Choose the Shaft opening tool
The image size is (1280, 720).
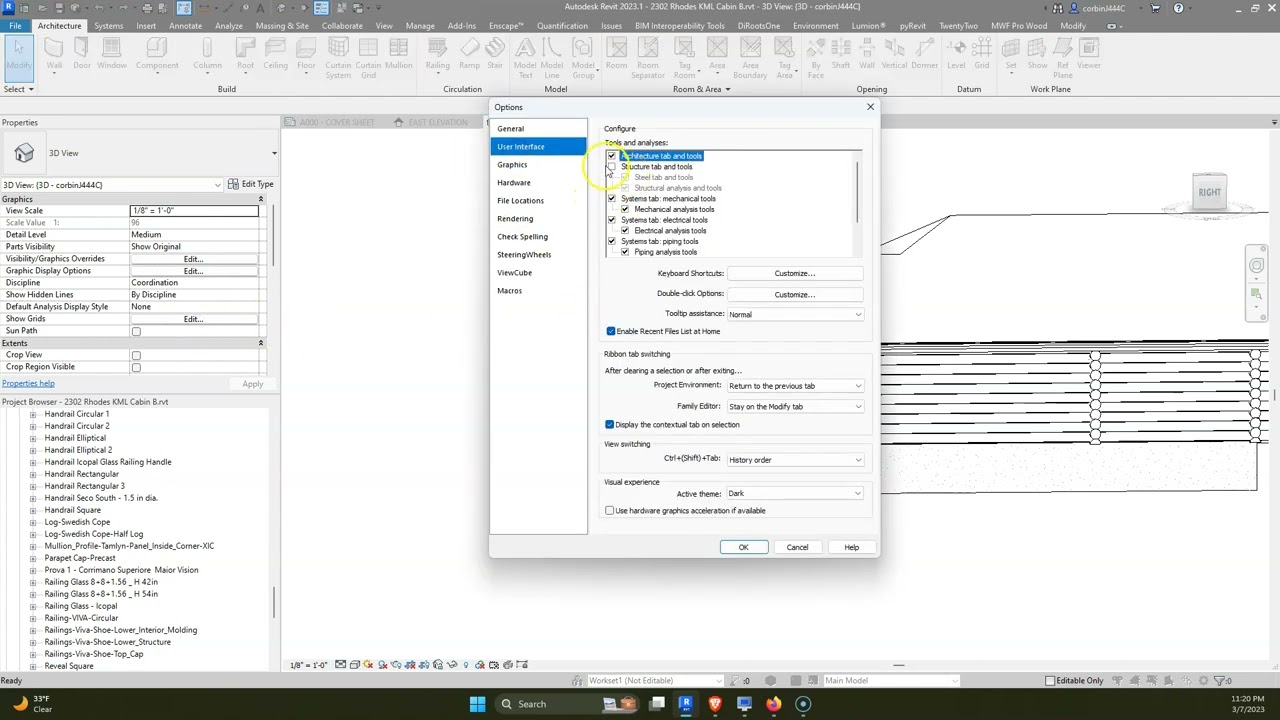(x=841, y=53)
